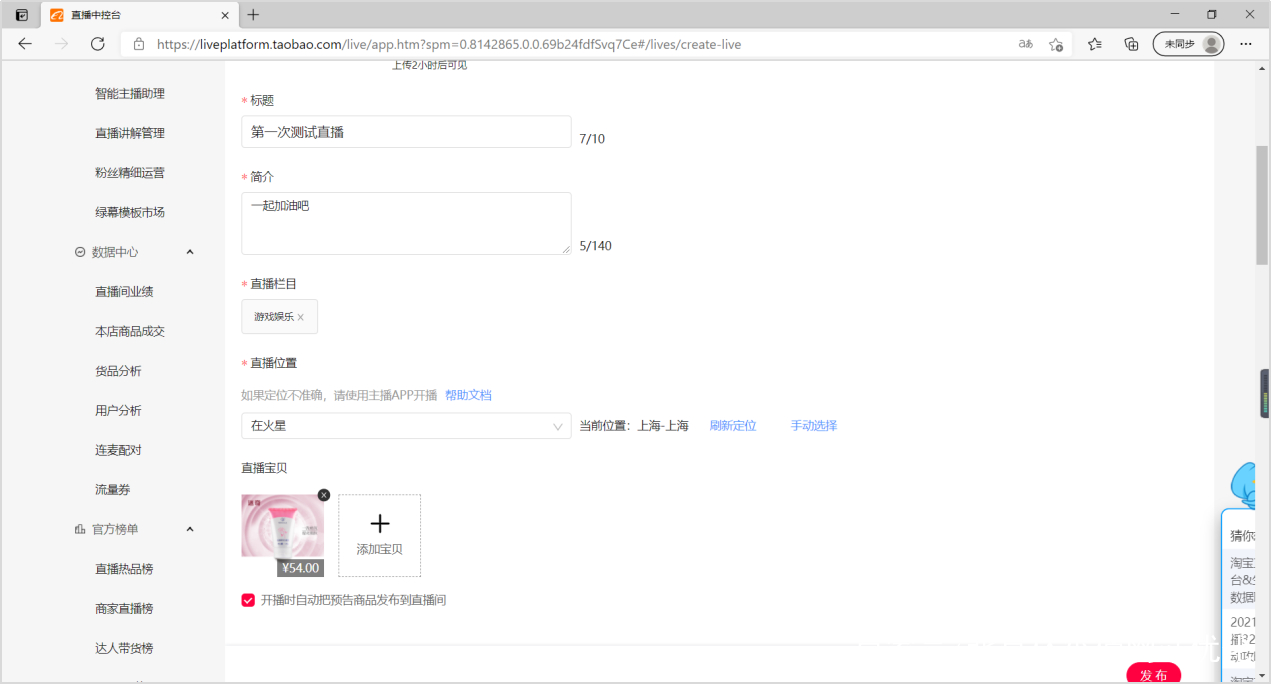The width and height of the screenshot is (1272, 684).
Task: Collapse the 数据中心 sidebar group
Action: (189, 251)
